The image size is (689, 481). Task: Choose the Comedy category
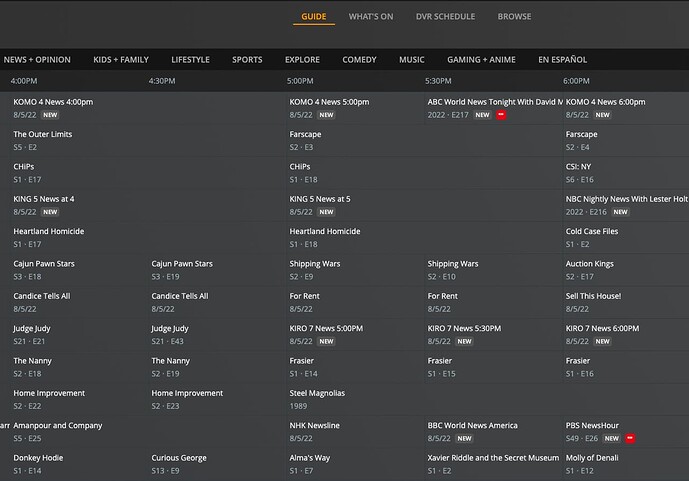359,60
